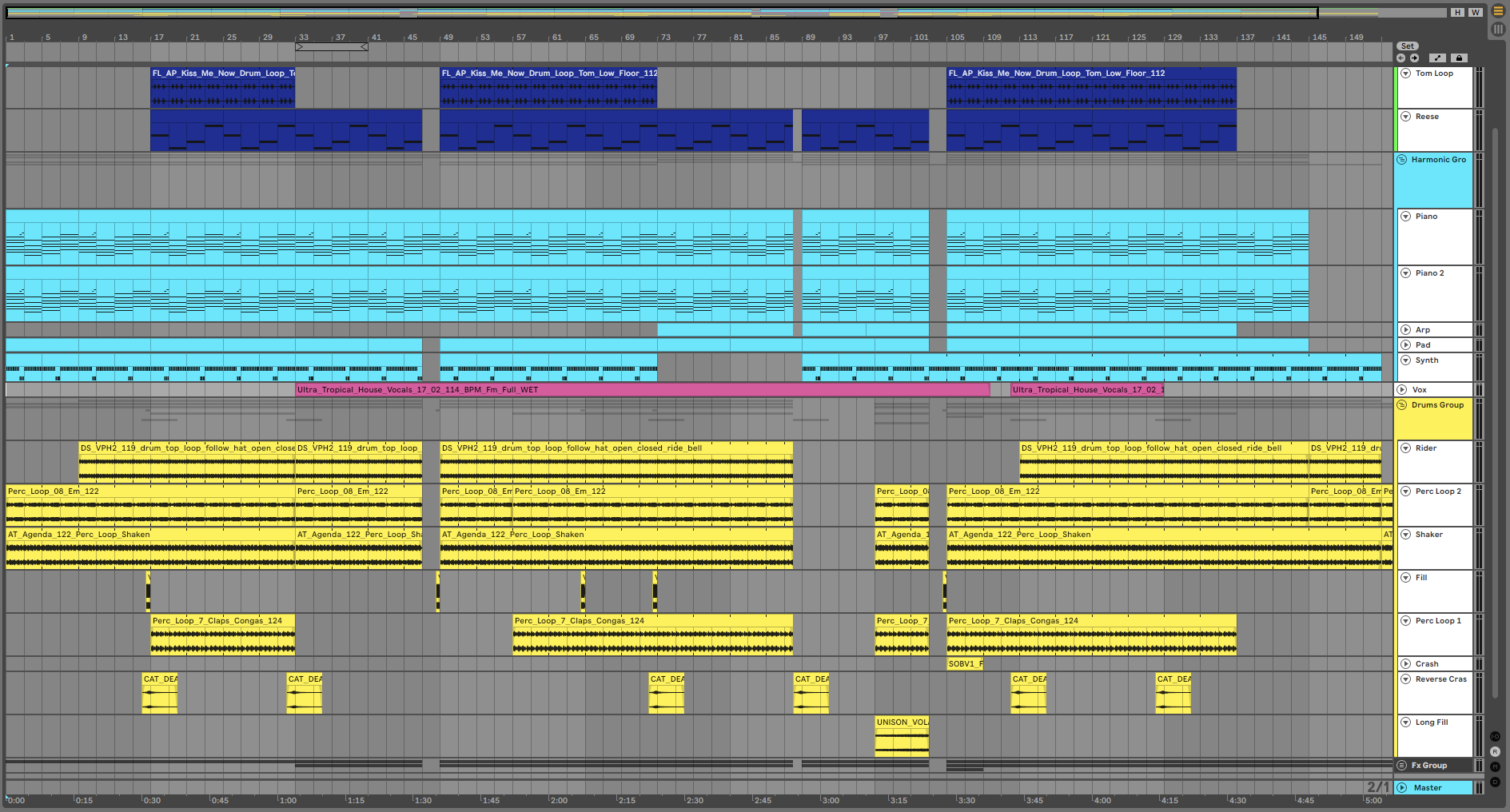Select the SOBV1 clip on Crash track

pyautogui.click(x=965, y=664)
